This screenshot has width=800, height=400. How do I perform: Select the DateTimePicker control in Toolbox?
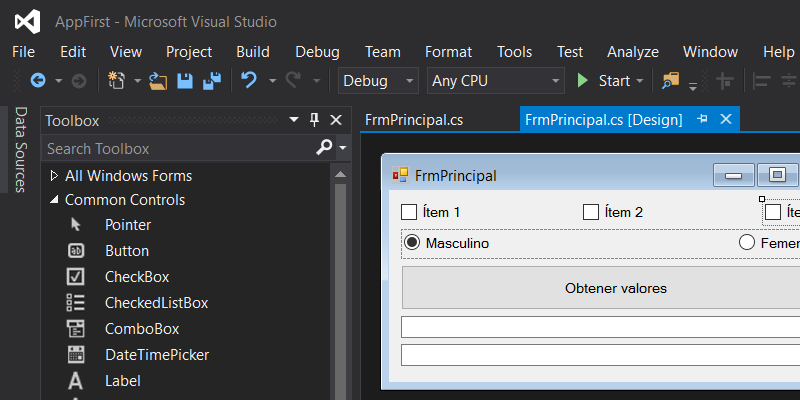coord(157,354)
